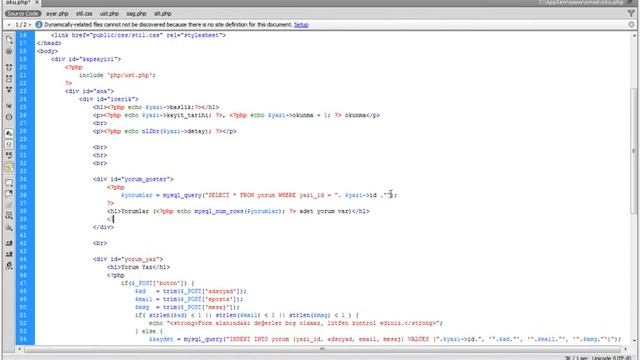Click the link href stil.css line
Viewport: 640px width, 360px height.
(138, 35)
